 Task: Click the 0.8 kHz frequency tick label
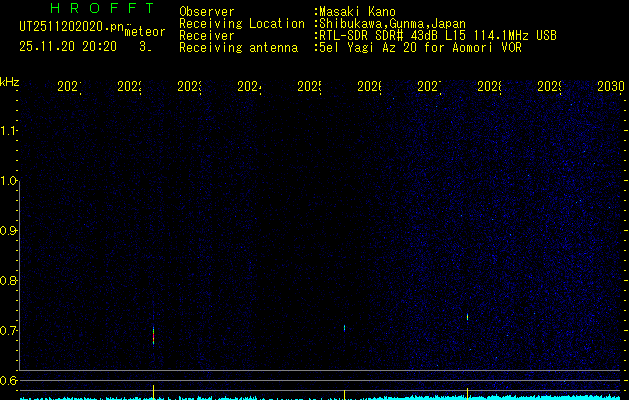point(8,280)
